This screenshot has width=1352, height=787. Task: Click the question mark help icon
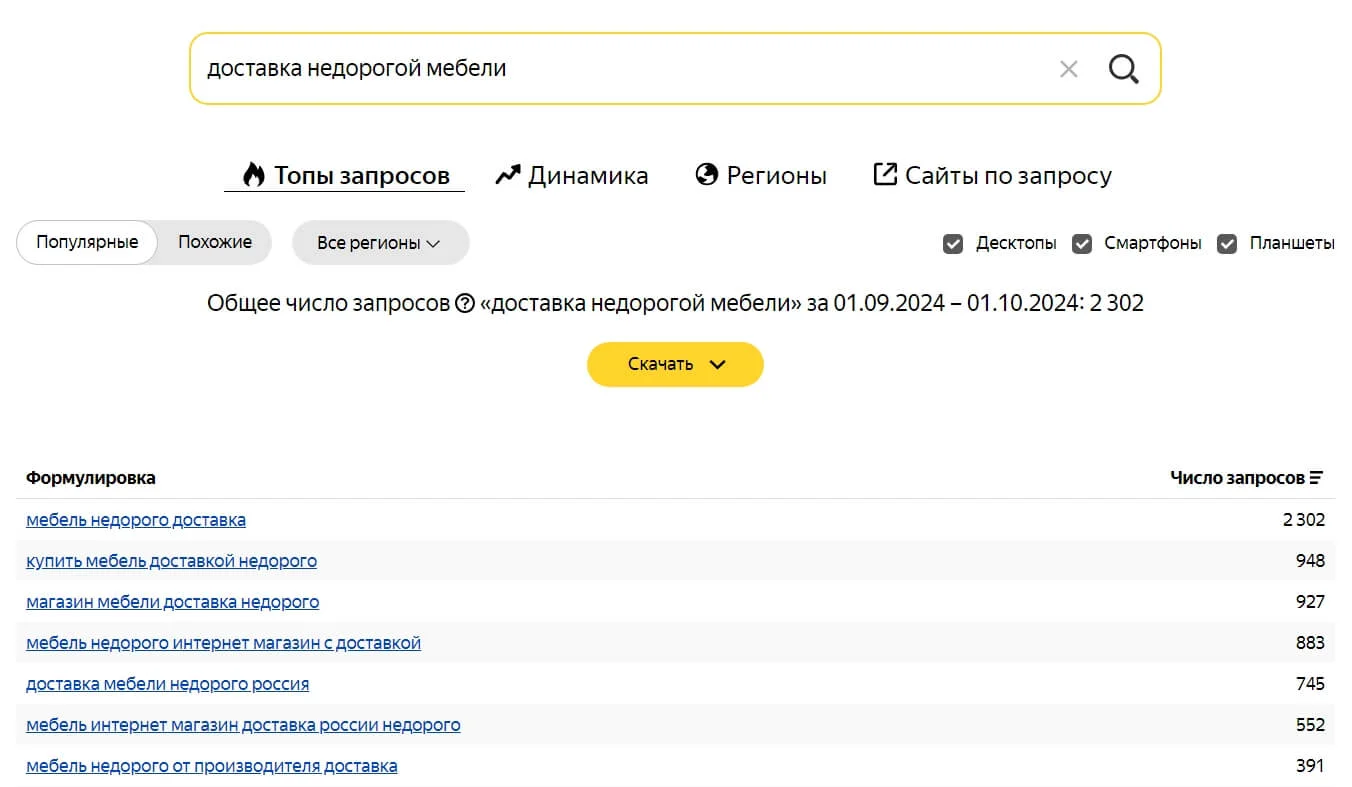pyautogui.click(x=464, y=303)
